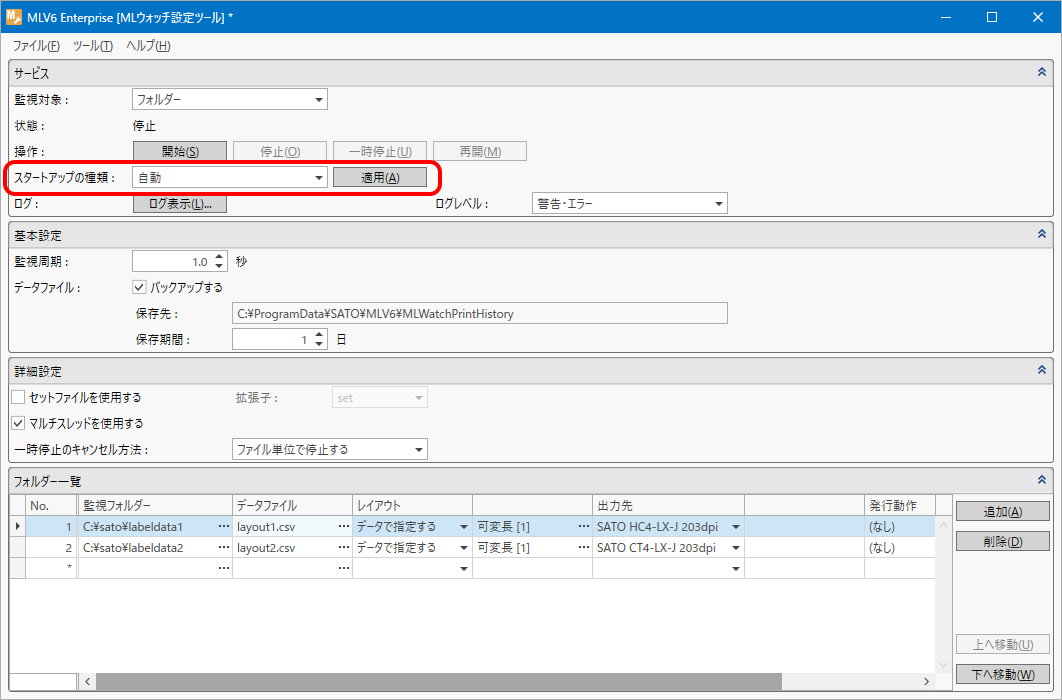The image size is (1062, 700).
Task: Decrease the 監視周期 value with down arrow
Action: [219, 266]
